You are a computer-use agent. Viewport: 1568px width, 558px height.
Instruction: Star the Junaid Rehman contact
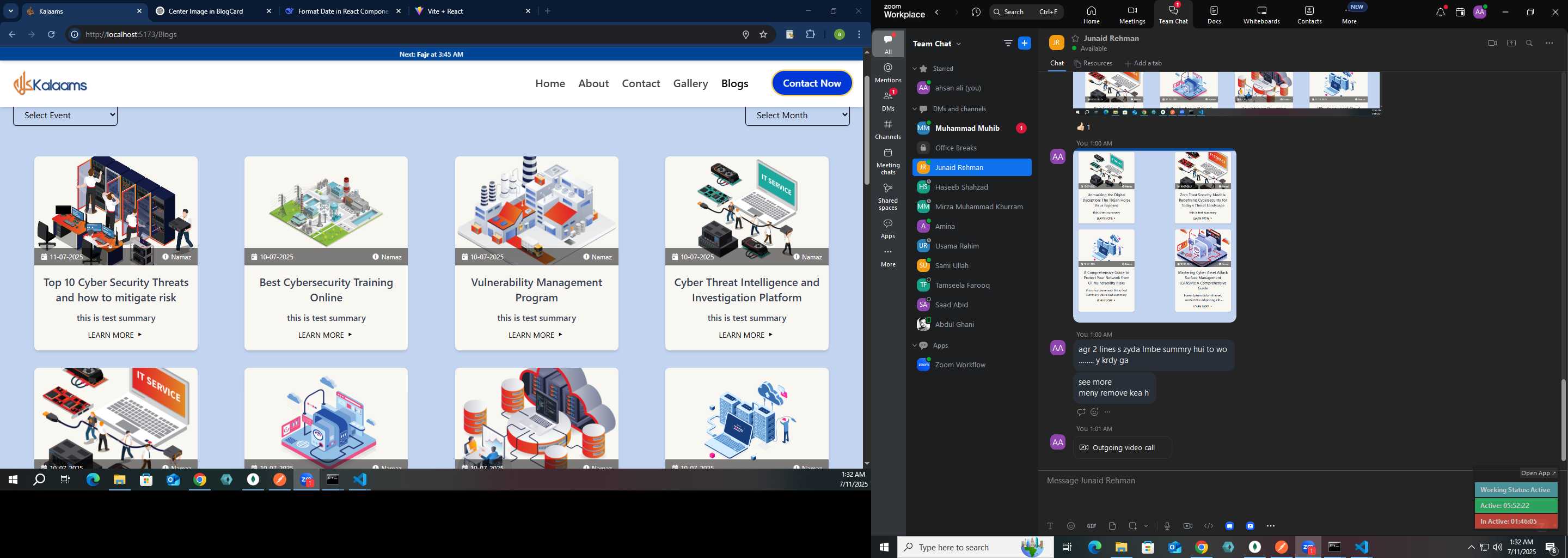(x=1076, y=38)
